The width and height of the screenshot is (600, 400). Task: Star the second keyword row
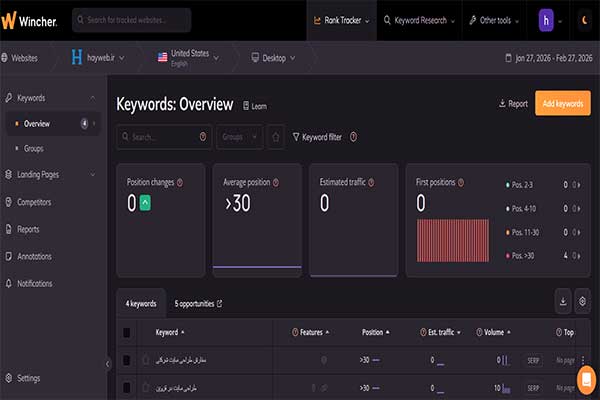tap(146, 388)
